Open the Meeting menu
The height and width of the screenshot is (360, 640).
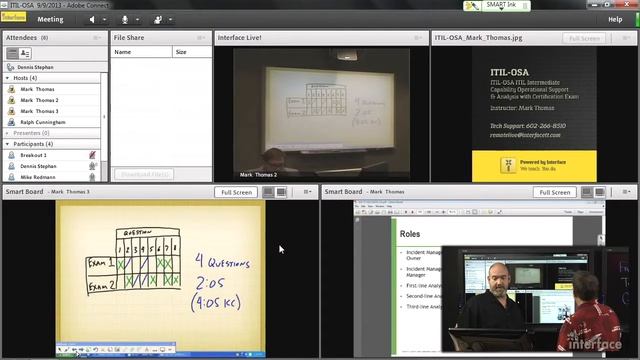50,19
